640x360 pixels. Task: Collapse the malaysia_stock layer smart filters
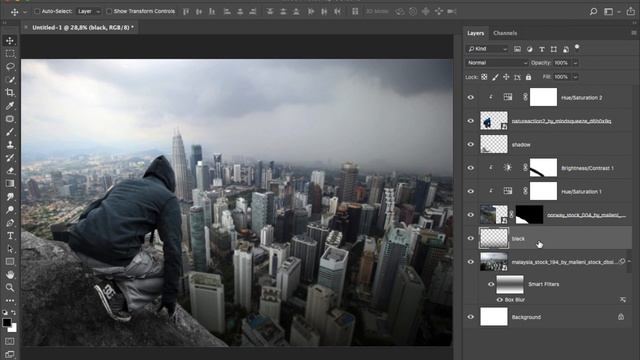pyautogui.click(x=629, y=261)
